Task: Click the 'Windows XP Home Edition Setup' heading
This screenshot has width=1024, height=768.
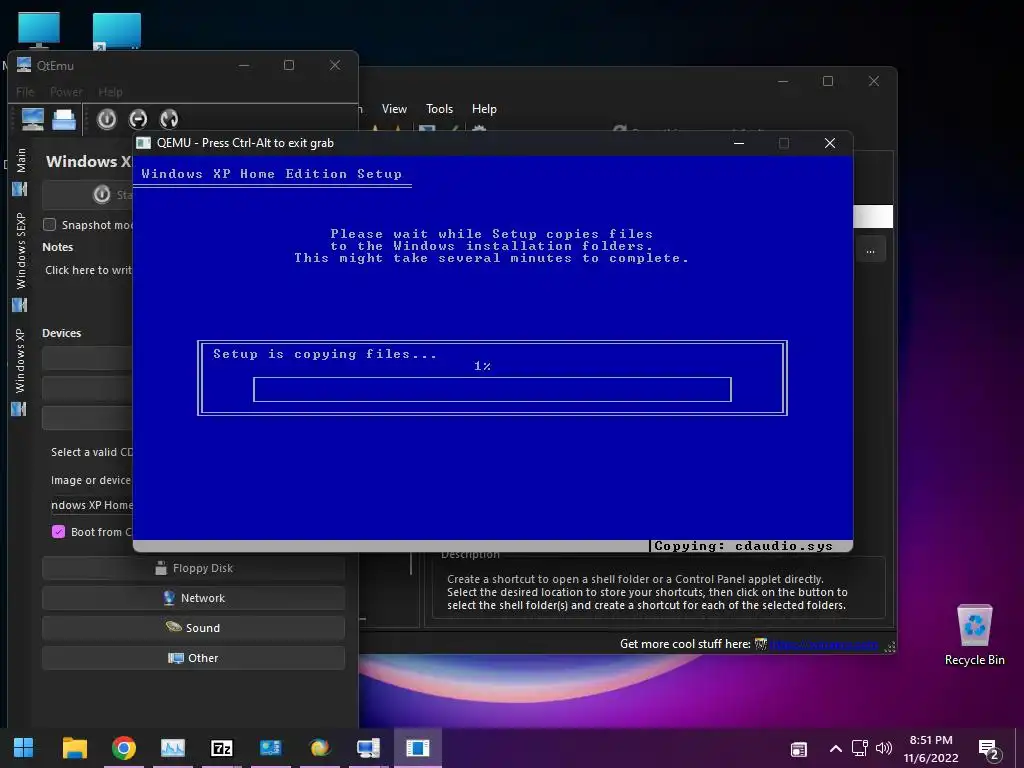Action: [x=272, y=174]
